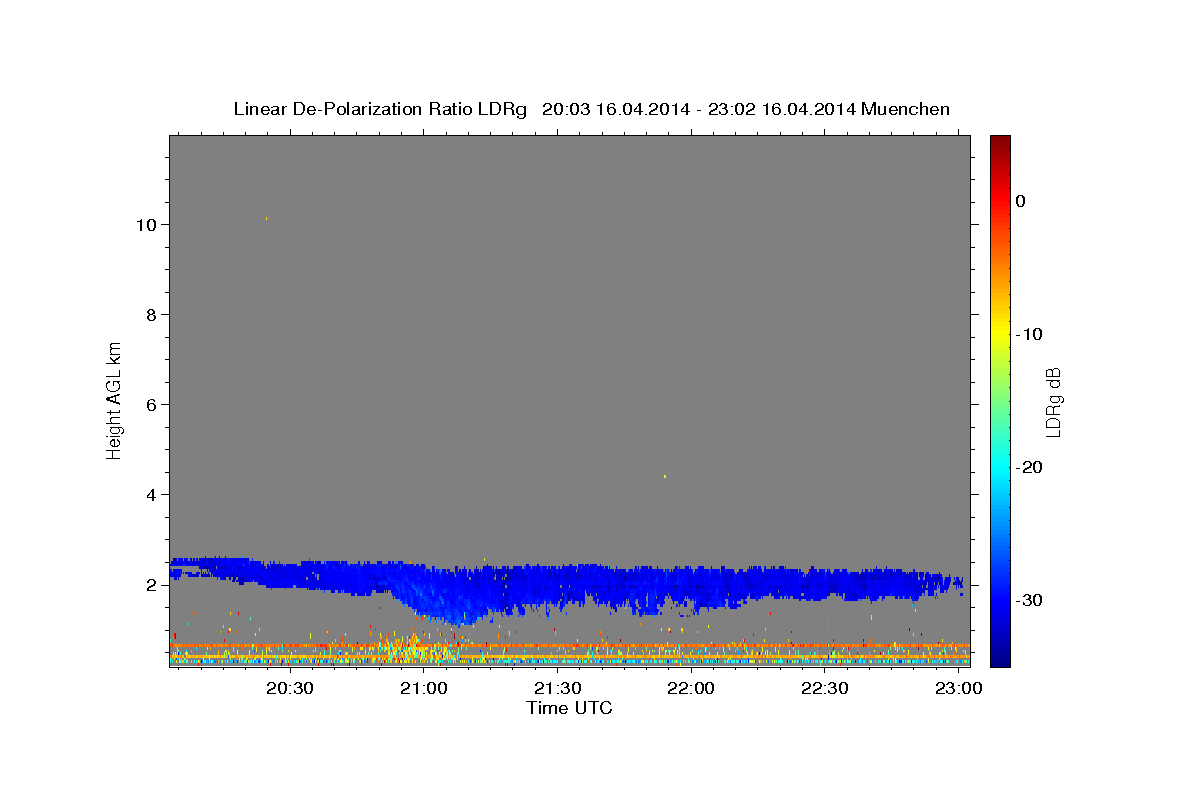Click the 'LDRg dB' colorbar label

point(1052,402)
